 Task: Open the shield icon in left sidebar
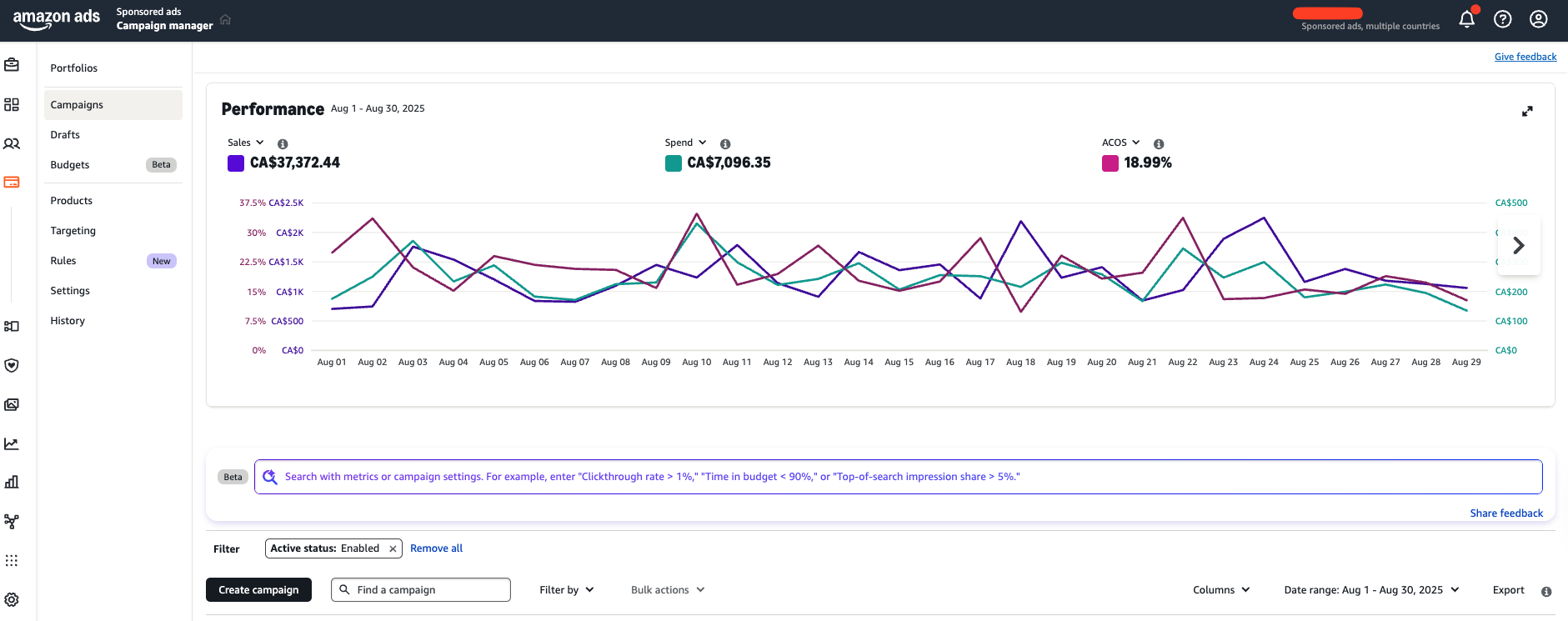(12, 365)
